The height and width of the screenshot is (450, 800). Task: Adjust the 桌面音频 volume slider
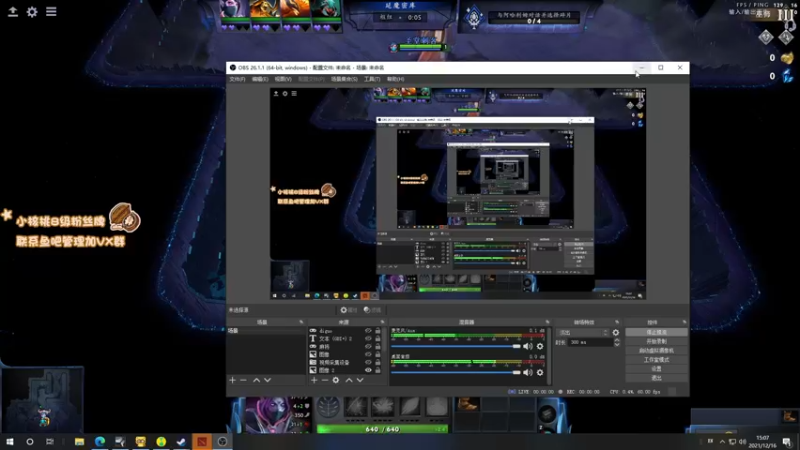tap(456, 372)
